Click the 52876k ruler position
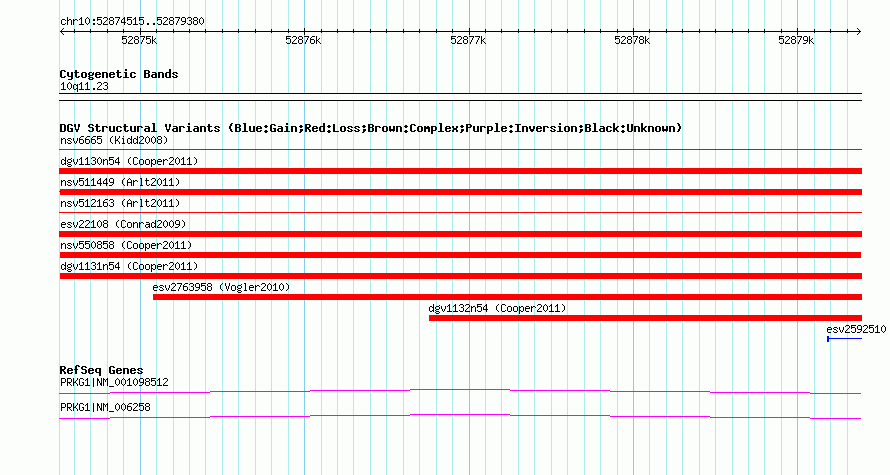 coord(303,40)
